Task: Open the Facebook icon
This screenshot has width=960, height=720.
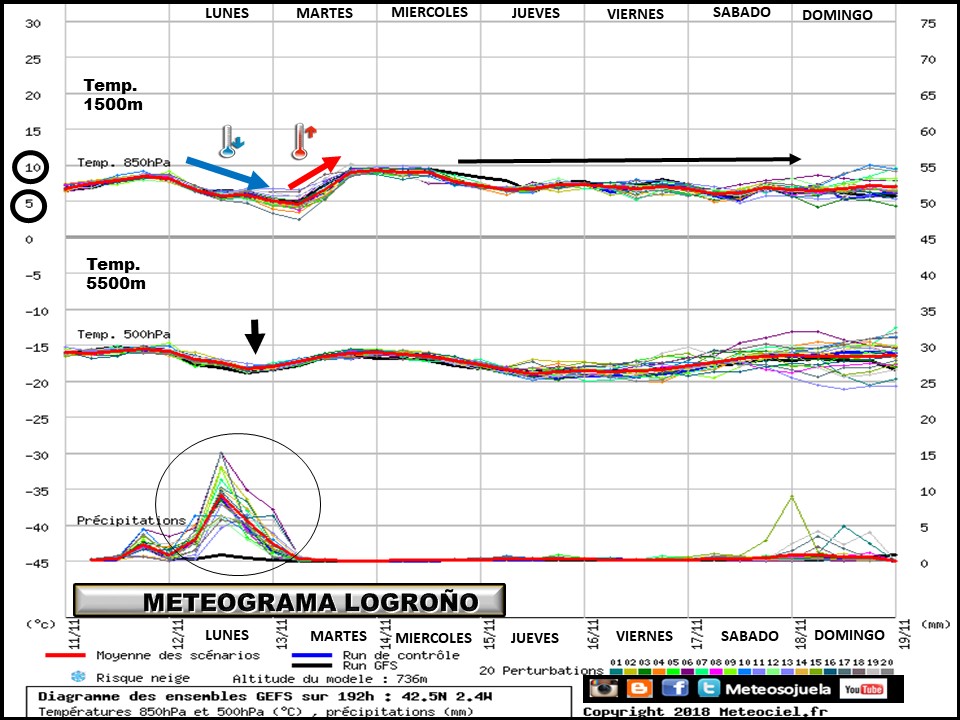Action: [x=675, y=688]
